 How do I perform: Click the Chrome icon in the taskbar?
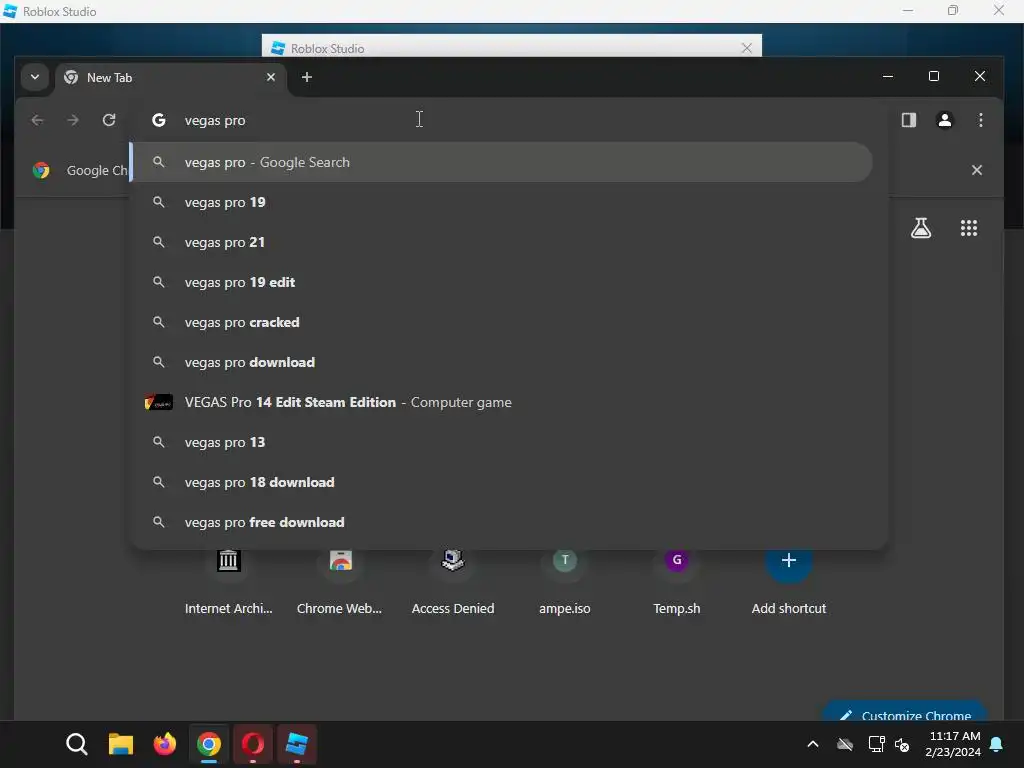coord(209,744)
